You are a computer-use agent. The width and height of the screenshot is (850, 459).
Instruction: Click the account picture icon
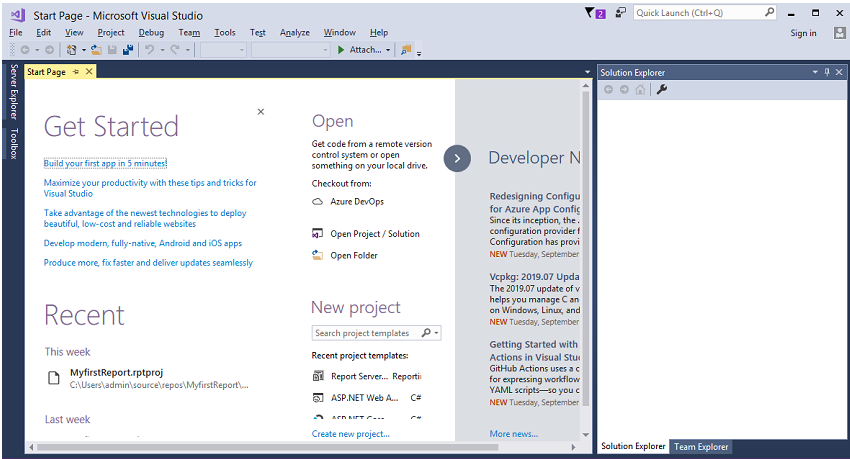click(838, 33)
